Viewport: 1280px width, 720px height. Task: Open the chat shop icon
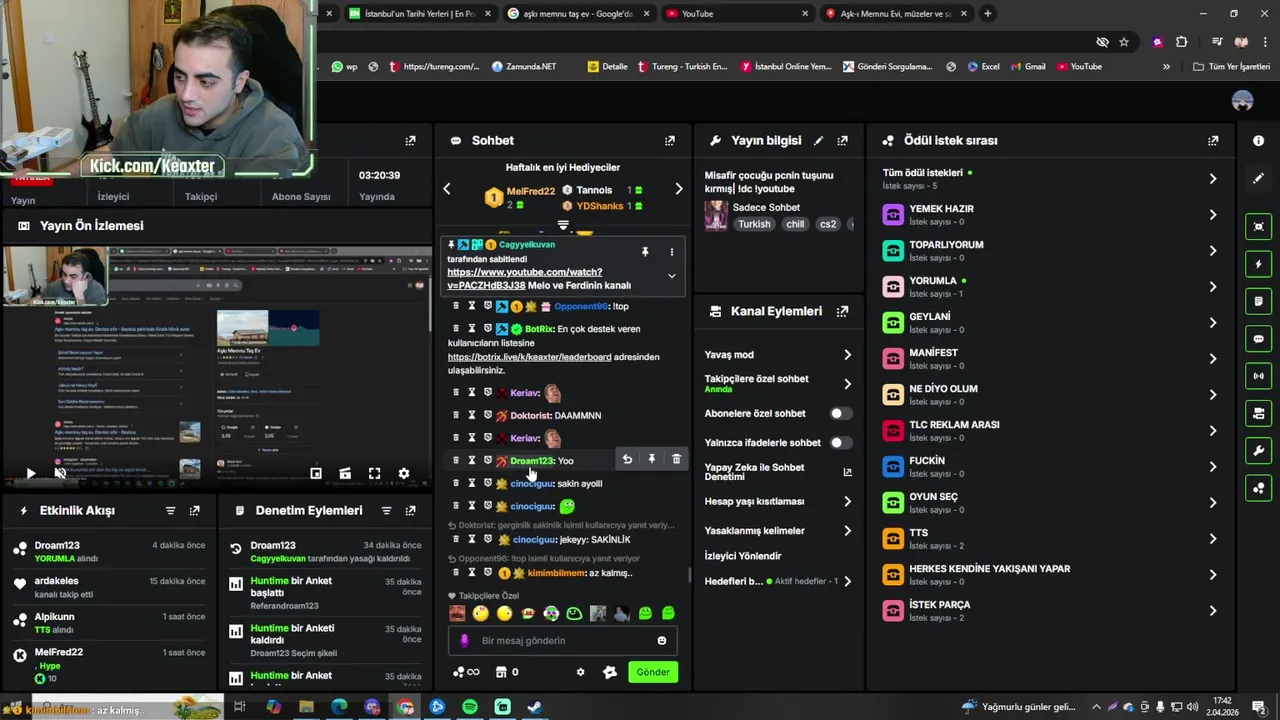point(502,672)
